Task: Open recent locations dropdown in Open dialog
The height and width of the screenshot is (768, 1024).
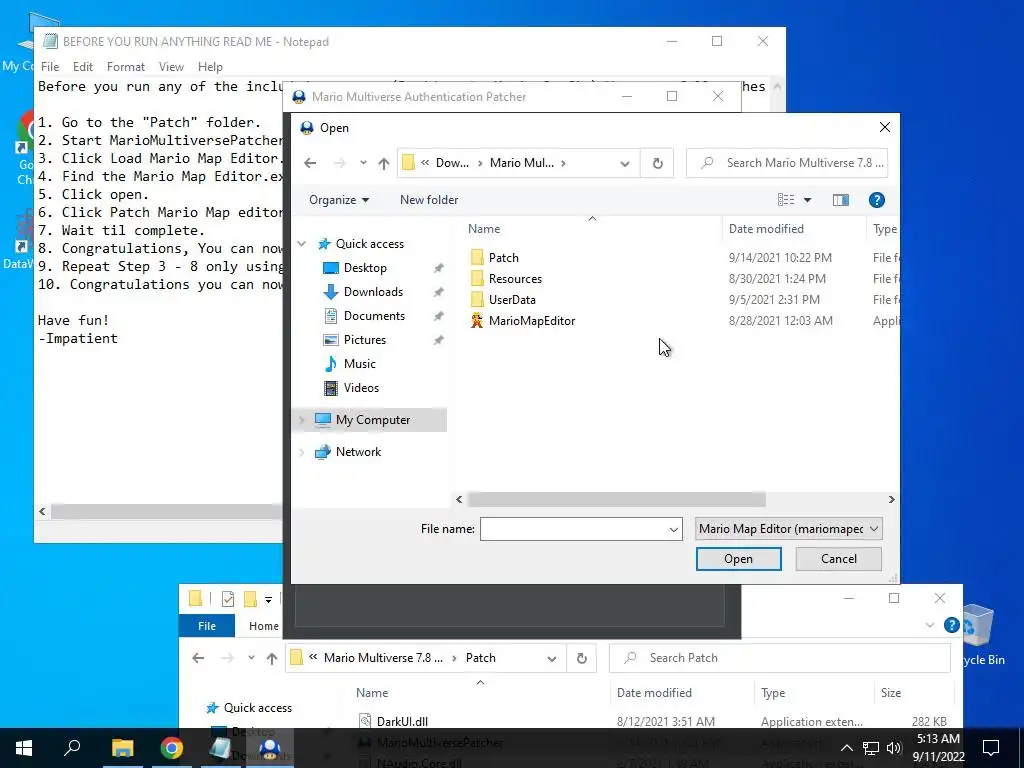Action: coord(363,163)
